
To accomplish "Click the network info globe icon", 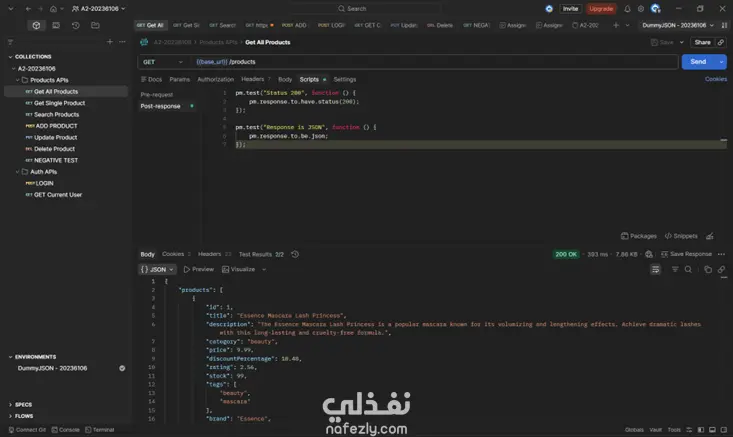I will [x=649, y=254].
